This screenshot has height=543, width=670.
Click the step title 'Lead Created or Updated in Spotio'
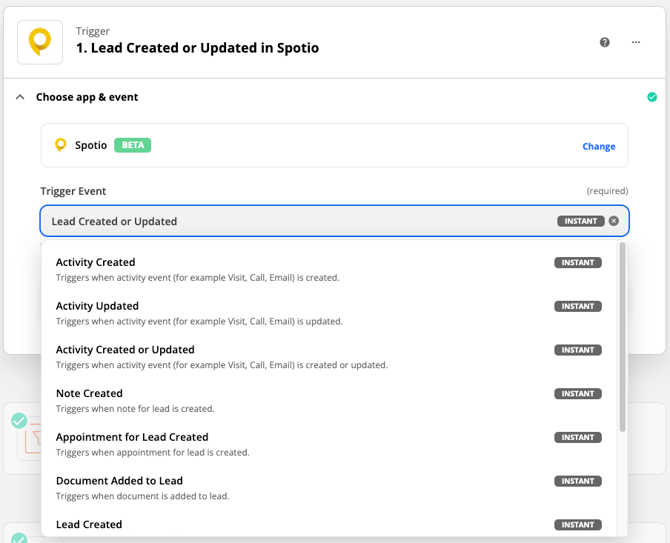pyautogui.click(x=197, y=48)
